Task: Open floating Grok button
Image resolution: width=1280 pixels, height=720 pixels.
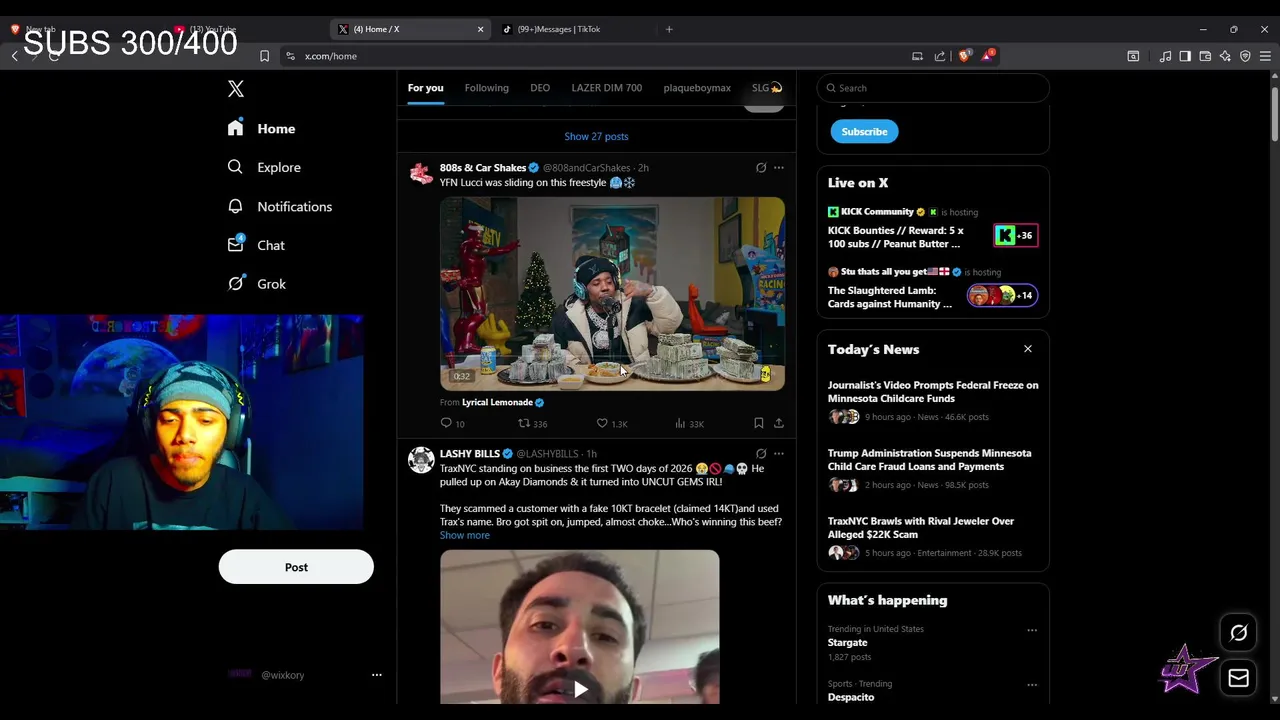Action: pos(1239,633)
